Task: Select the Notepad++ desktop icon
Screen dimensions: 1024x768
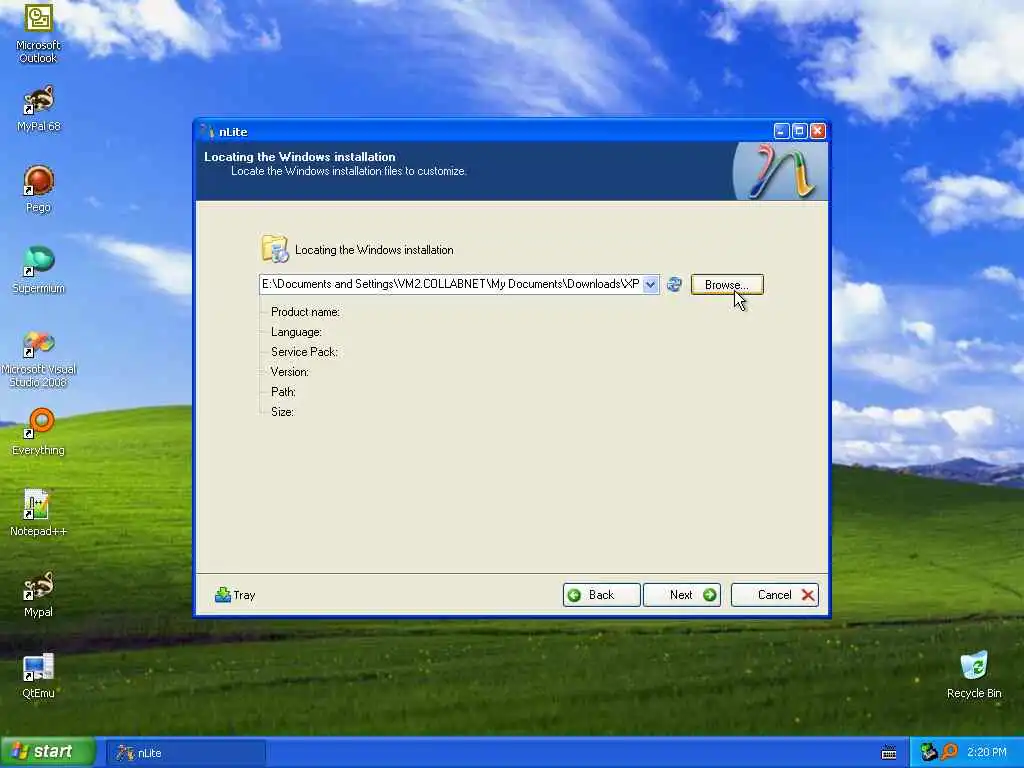Action: [38, 513]
